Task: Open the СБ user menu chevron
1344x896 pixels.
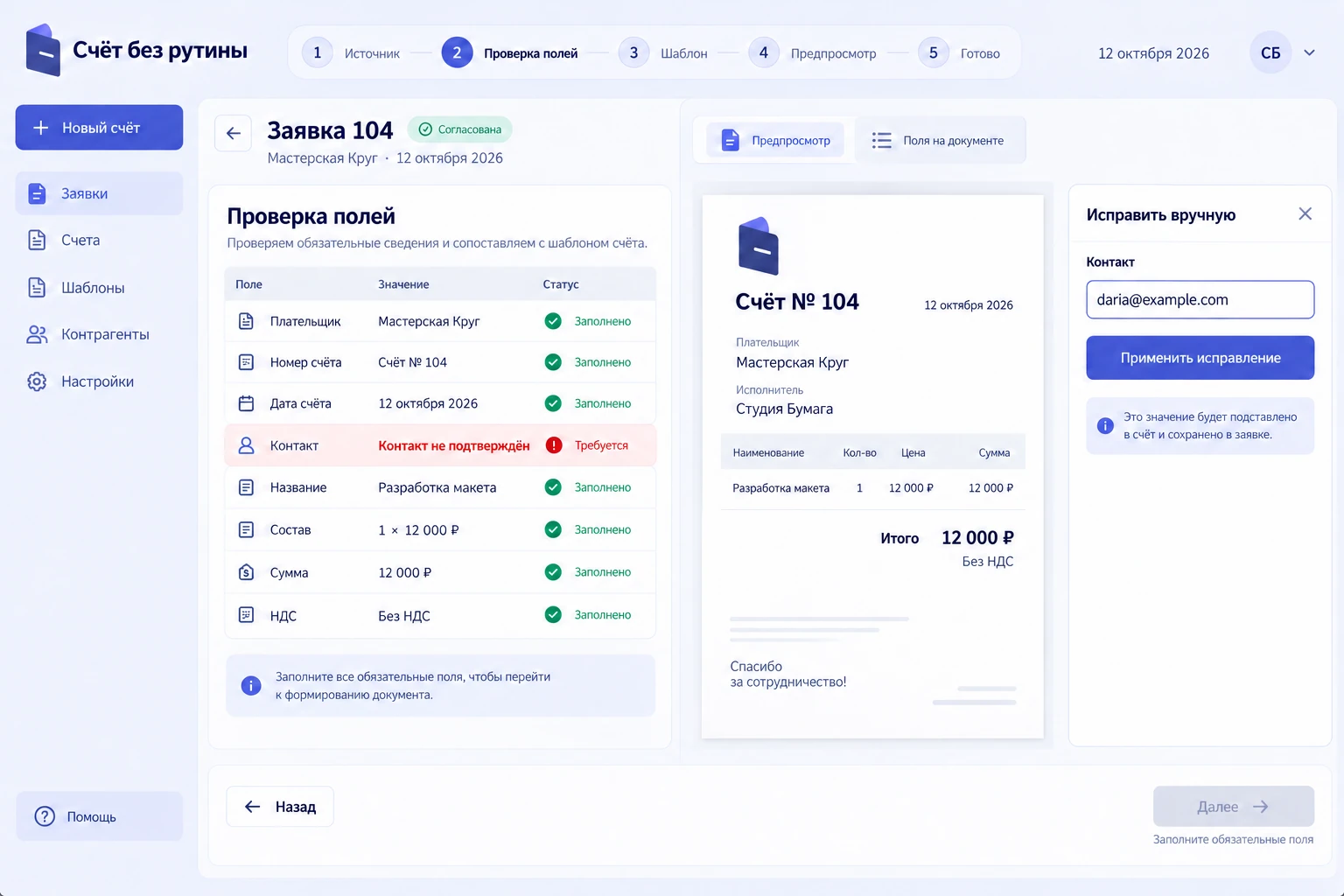Action: (x=1310, y=52)
